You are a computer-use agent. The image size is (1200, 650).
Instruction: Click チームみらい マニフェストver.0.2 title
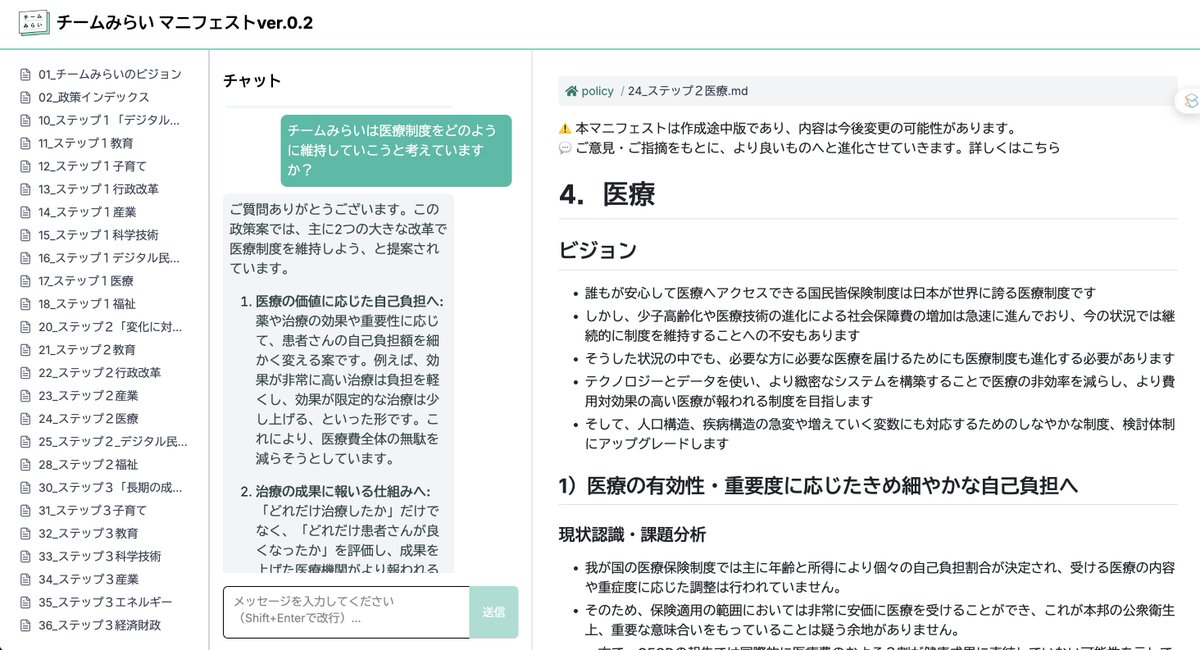[185, 23]
